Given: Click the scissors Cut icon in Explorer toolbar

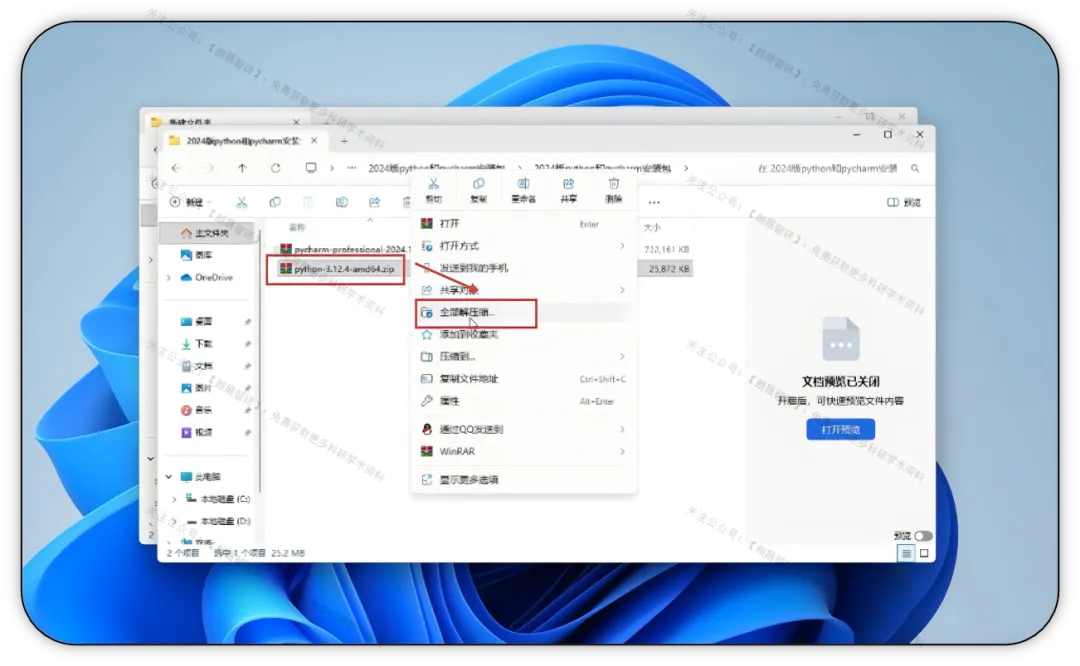Looking at the screenshot, I should click(x=242, y=202).
